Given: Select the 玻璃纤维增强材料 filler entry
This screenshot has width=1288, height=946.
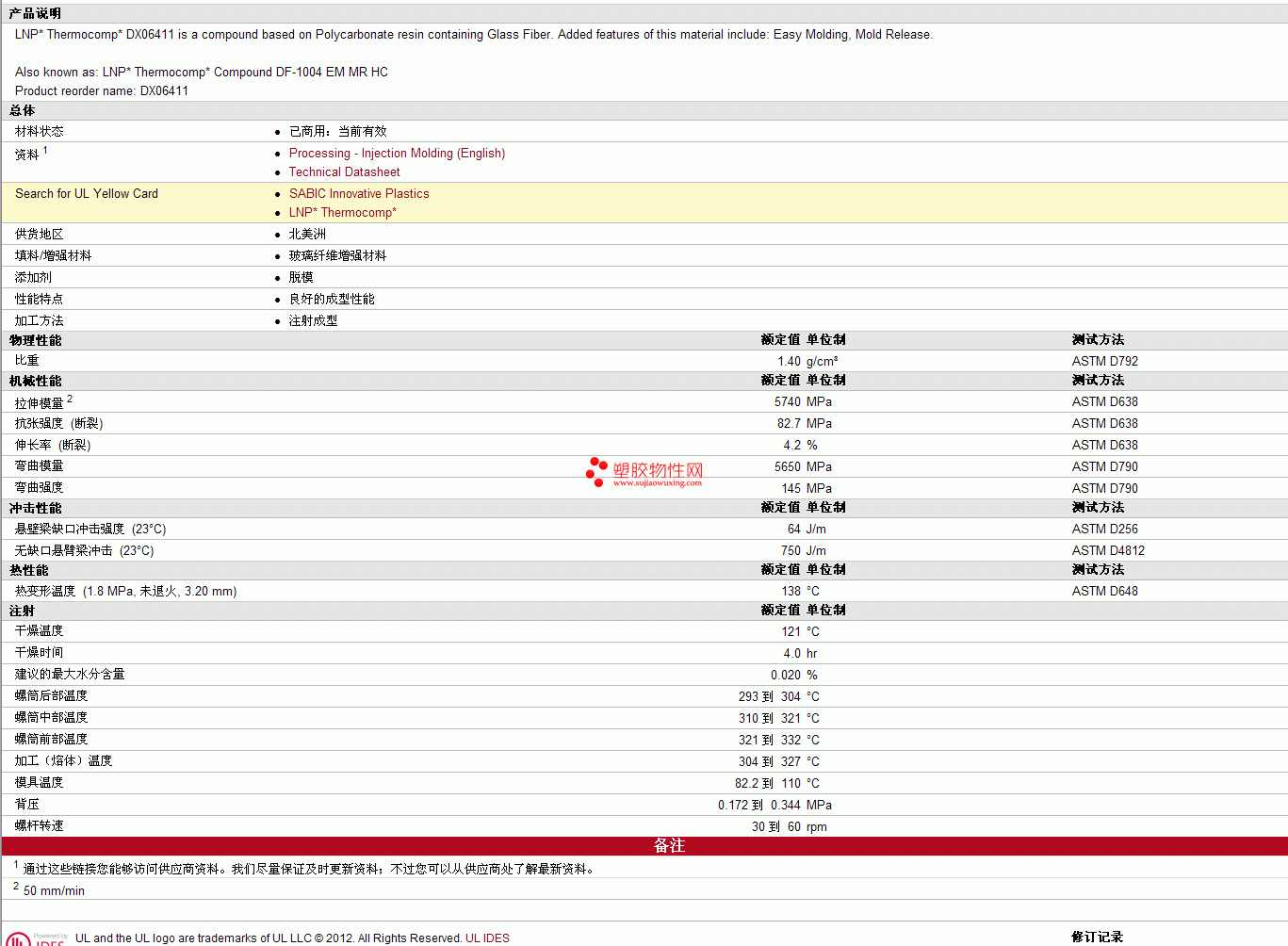Looking at the screenshot, I should (337, 256).
